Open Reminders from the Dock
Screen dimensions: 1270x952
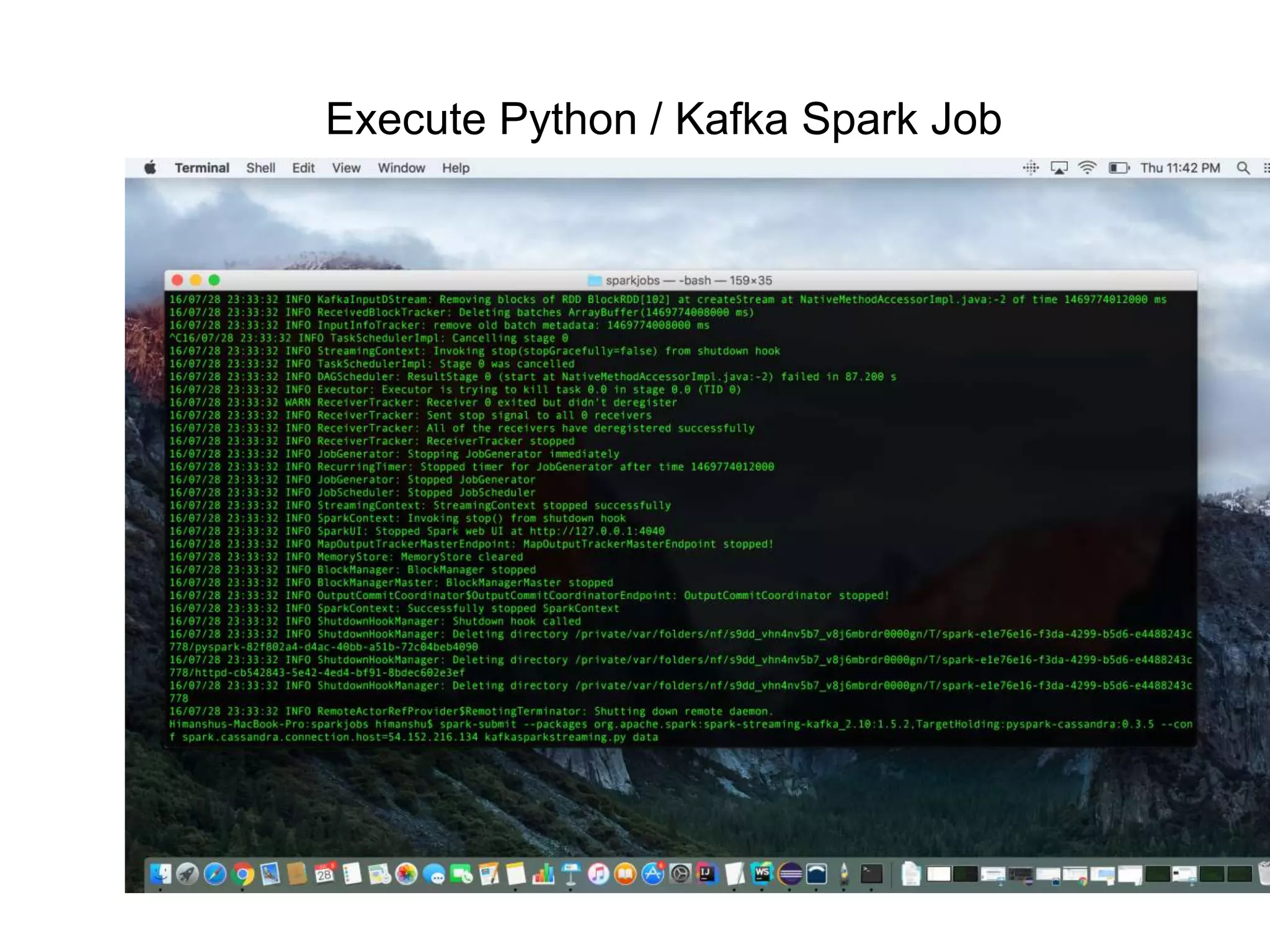pos(352,874)
